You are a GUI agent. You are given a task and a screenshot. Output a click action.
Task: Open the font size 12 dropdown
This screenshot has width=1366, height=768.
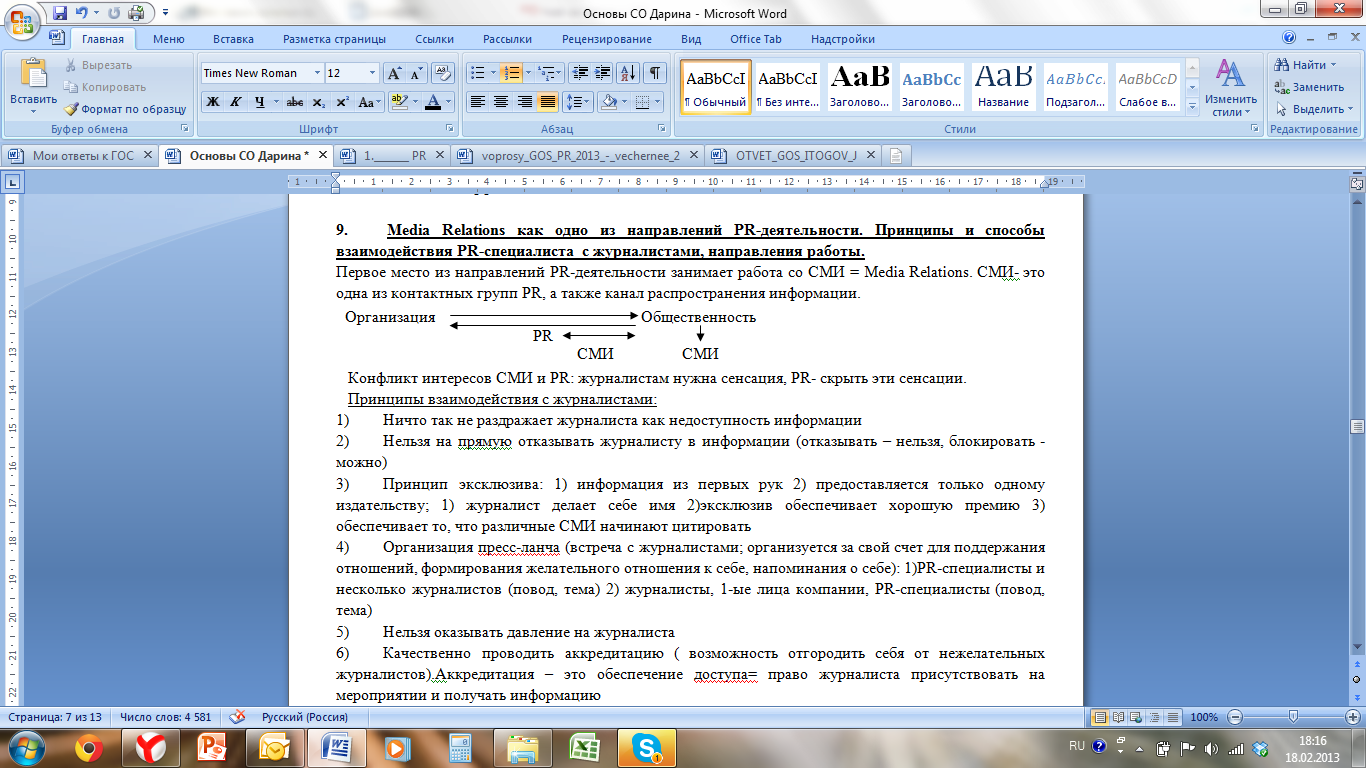(373, 73)
